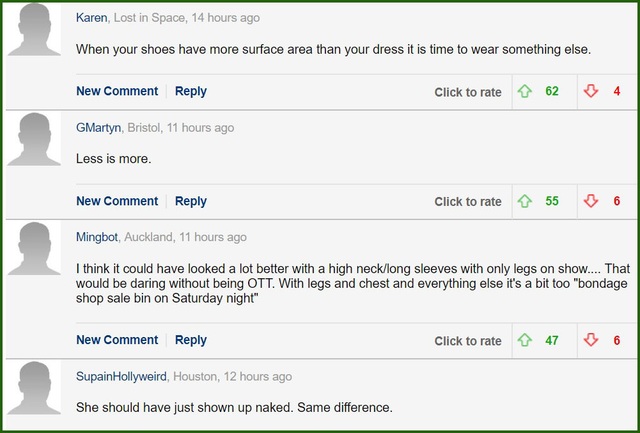Click New Comment under Karen's post

(117, 91)
